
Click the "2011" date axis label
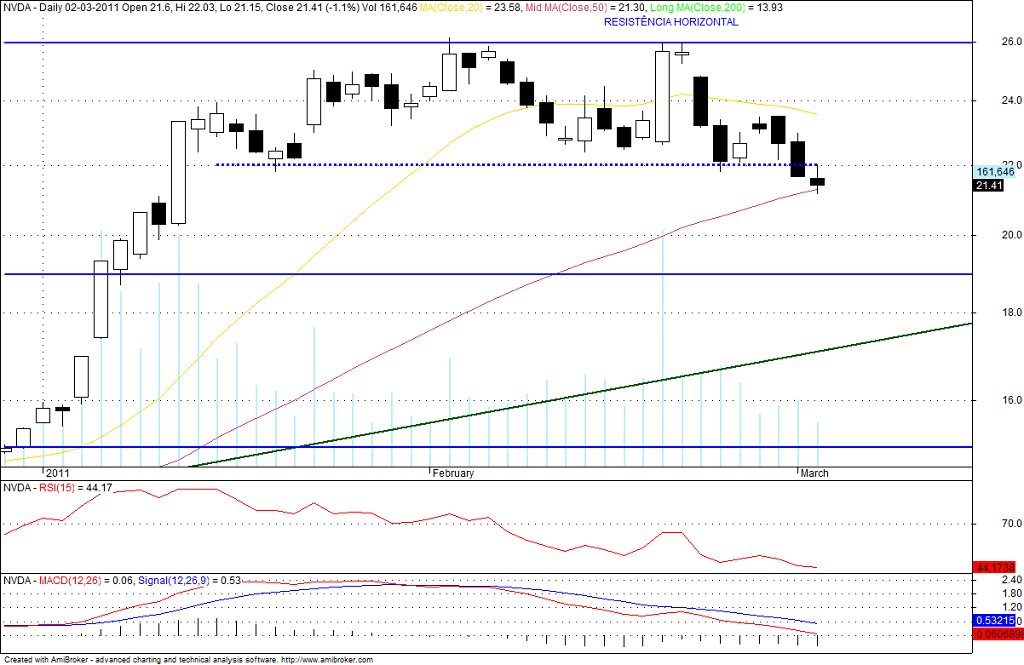[57, 473]
